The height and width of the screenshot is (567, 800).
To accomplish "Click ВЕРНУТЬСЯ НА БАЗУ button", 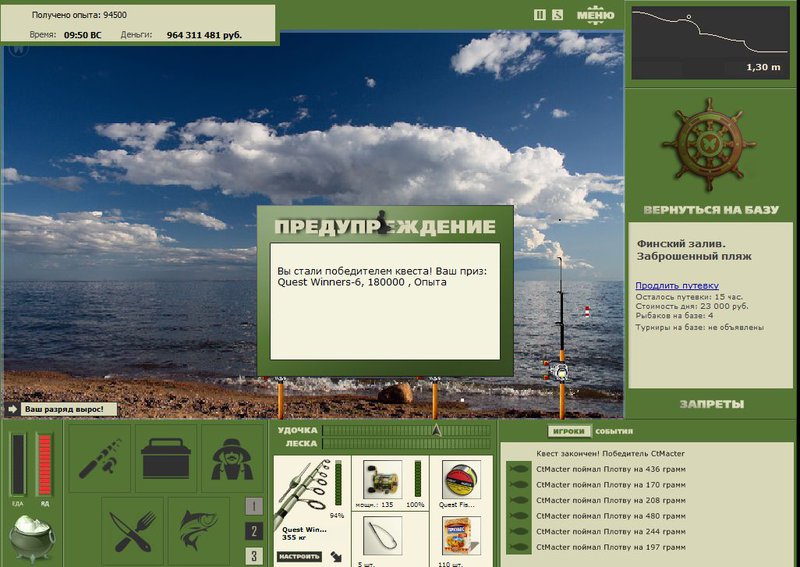I will pyautogui.click(x=711, y=210).
